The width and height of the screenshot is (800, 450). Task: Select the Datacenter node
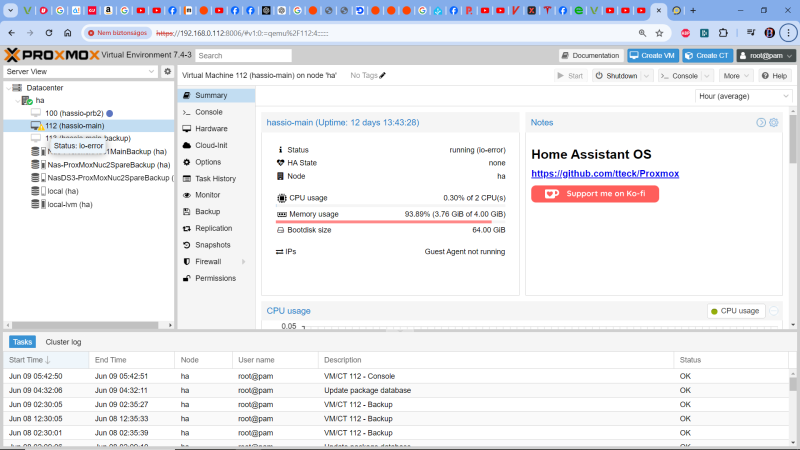coord(45,88)
